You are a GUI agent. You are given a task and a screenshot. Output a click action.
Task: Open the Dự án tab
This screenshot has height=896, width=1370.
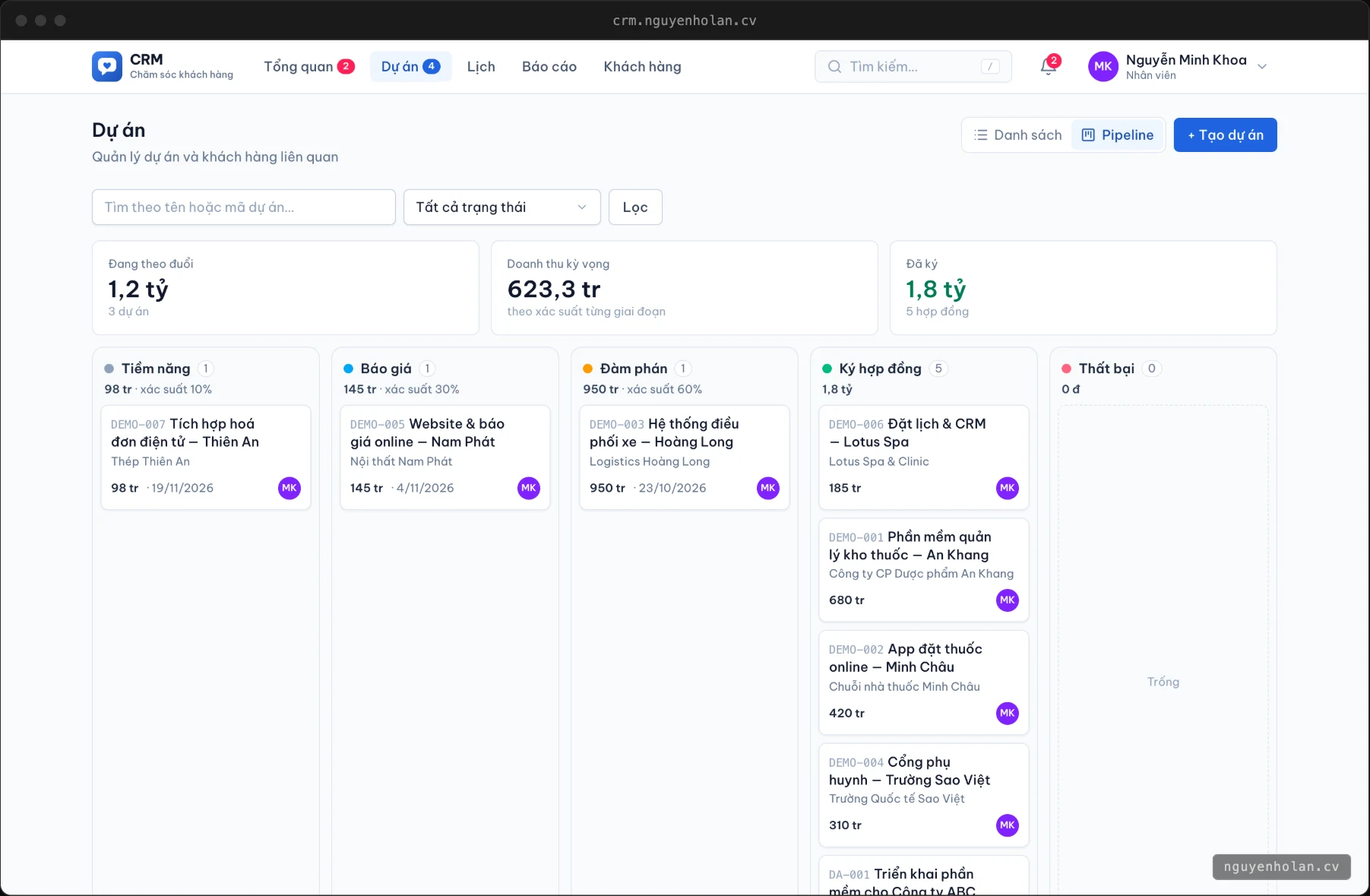(411, 66)
